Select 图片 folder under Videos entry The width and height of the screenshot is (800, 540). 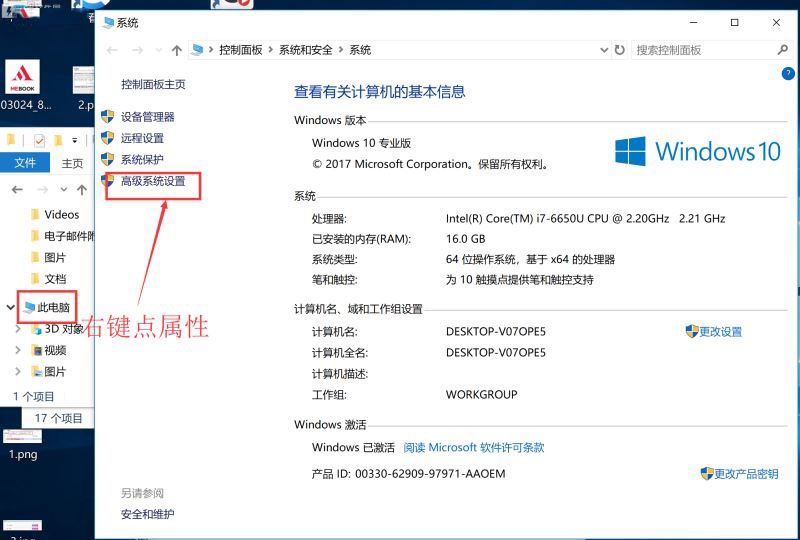tap(48, 258)
